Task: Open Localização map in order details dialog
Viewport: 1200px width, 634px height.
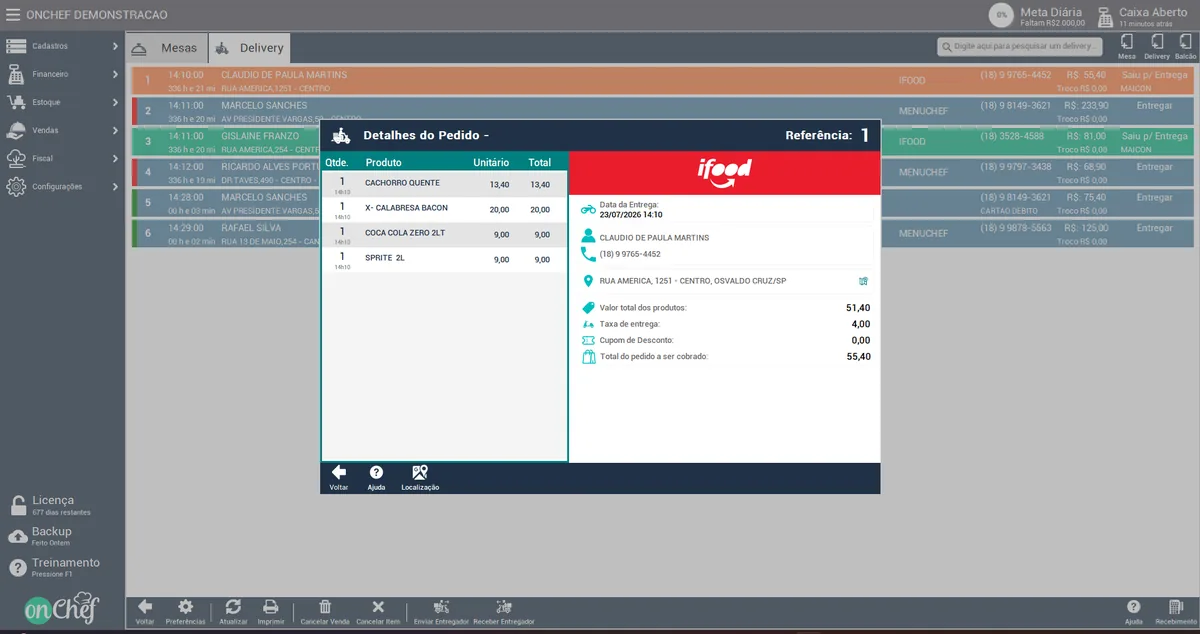Action: (x=420, y=477)
